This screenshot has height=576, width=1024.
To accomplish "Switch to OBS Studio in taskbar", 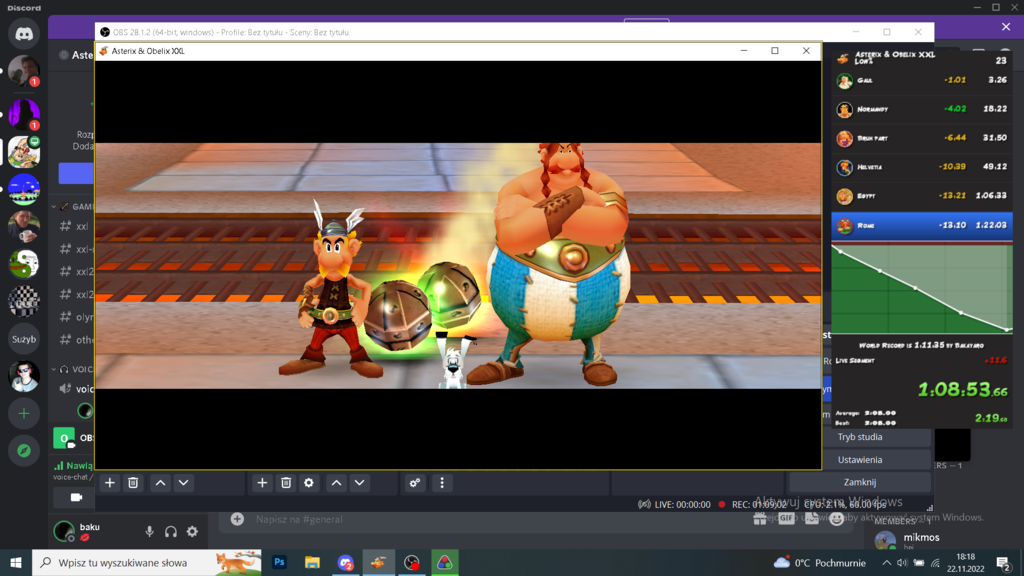I will click(411, 562).
